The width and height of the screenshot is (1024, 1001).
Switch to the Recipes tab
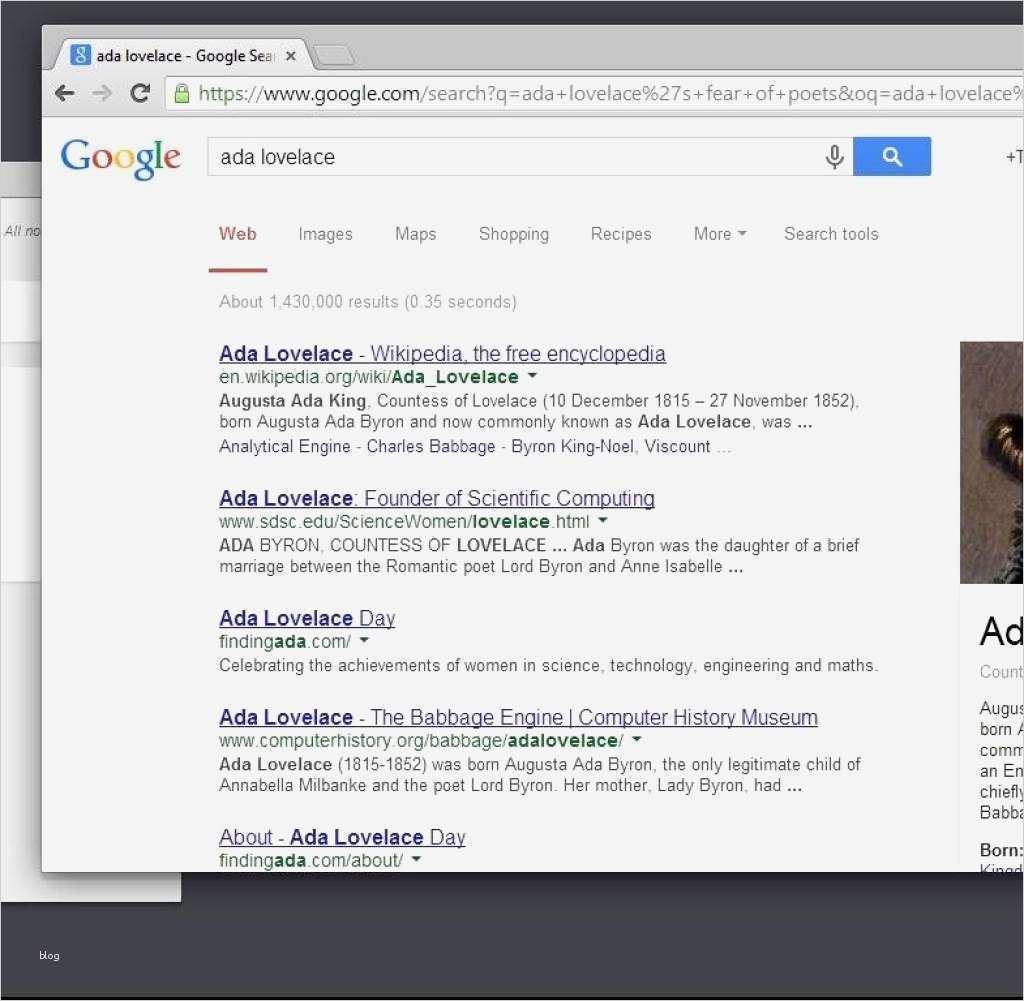point(621,234)
